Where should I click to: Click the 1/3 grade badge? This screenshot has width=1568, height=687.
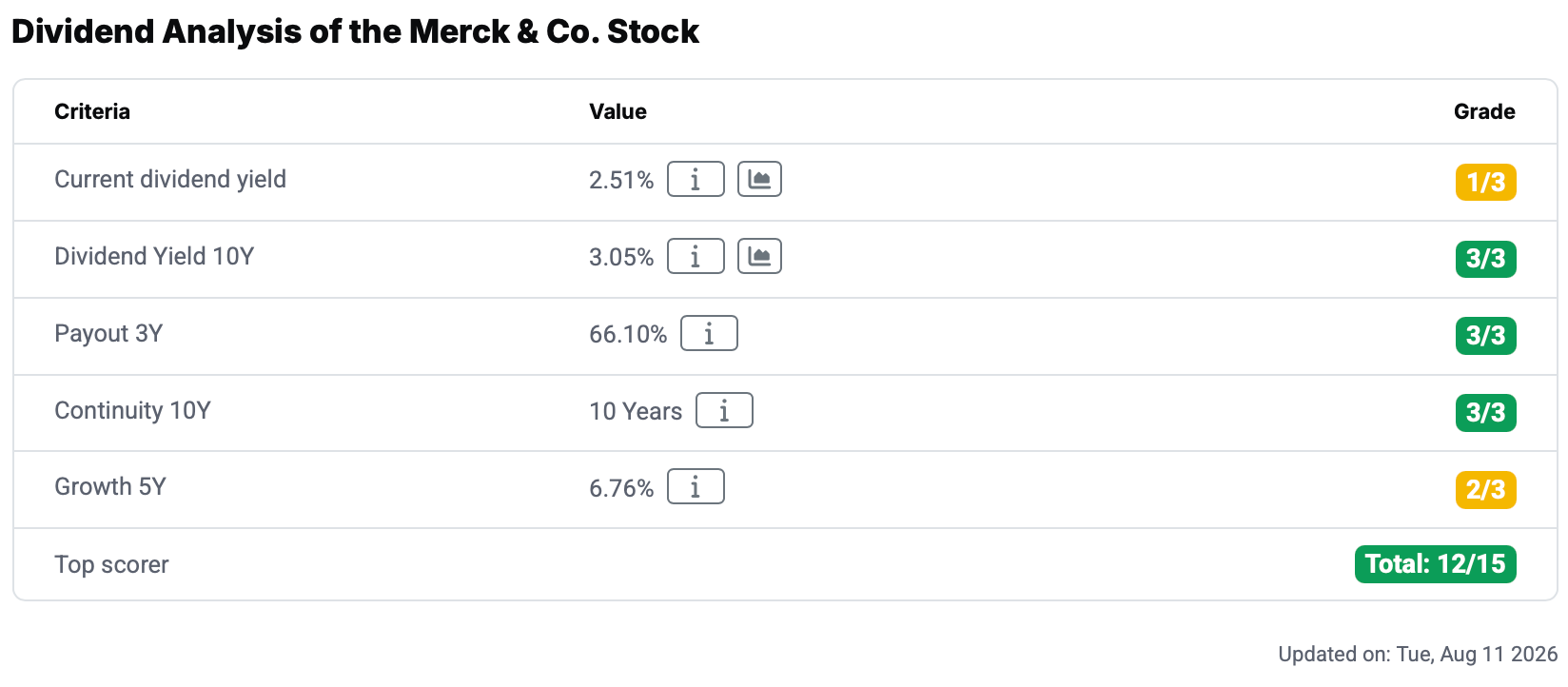coord(1485,182)
